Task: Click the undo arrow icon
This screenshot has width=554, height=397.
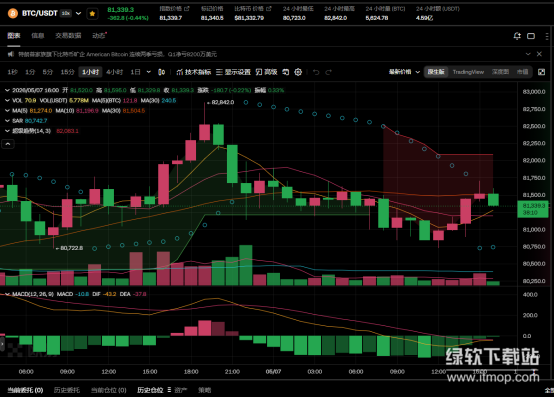Action: 316,72
